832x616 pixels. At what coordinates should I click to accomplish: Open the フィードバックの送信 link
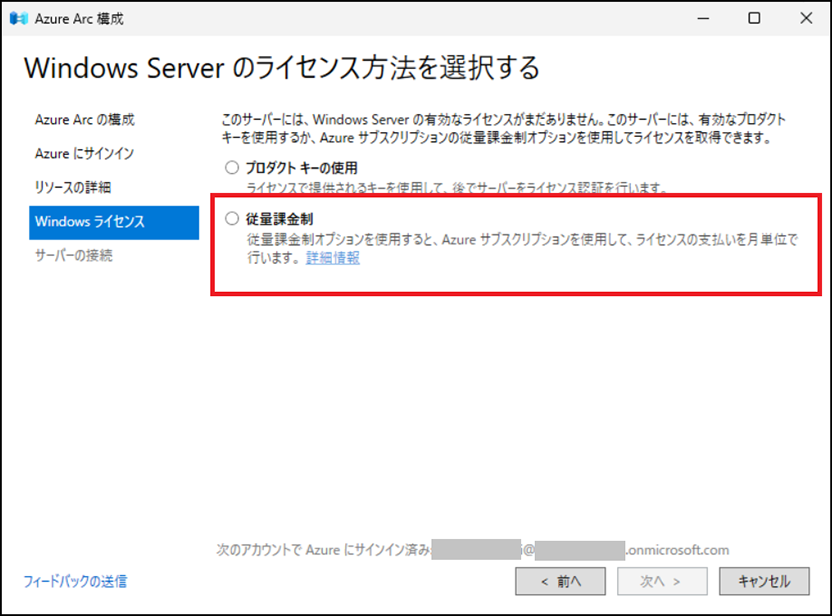[75, 582]
